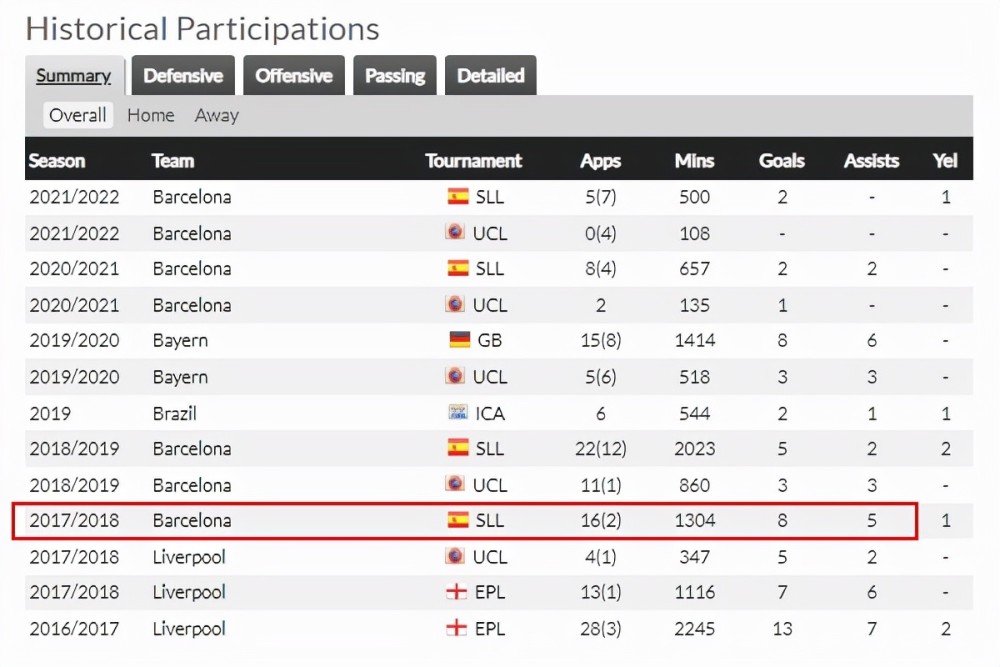Click the UCL icon in Liverpool 2017/2018 row
The height and width of the screenshot is (667, 1000).
point(455,556)
